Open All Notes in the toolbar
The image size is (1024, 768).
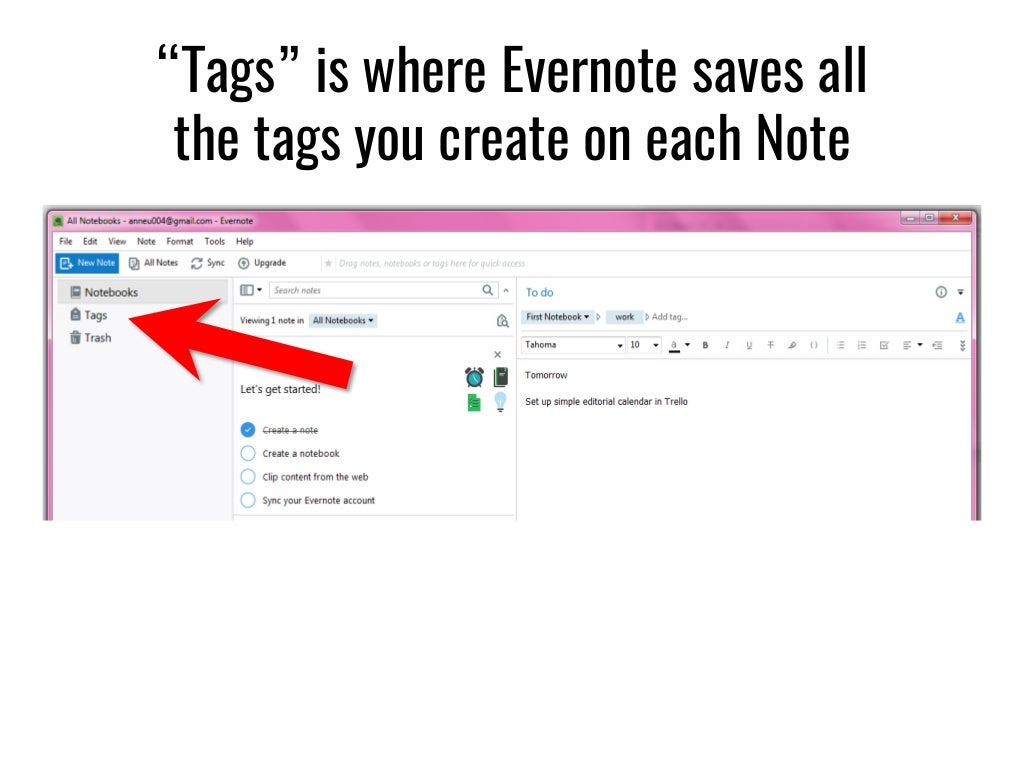(x=153, y=263)
